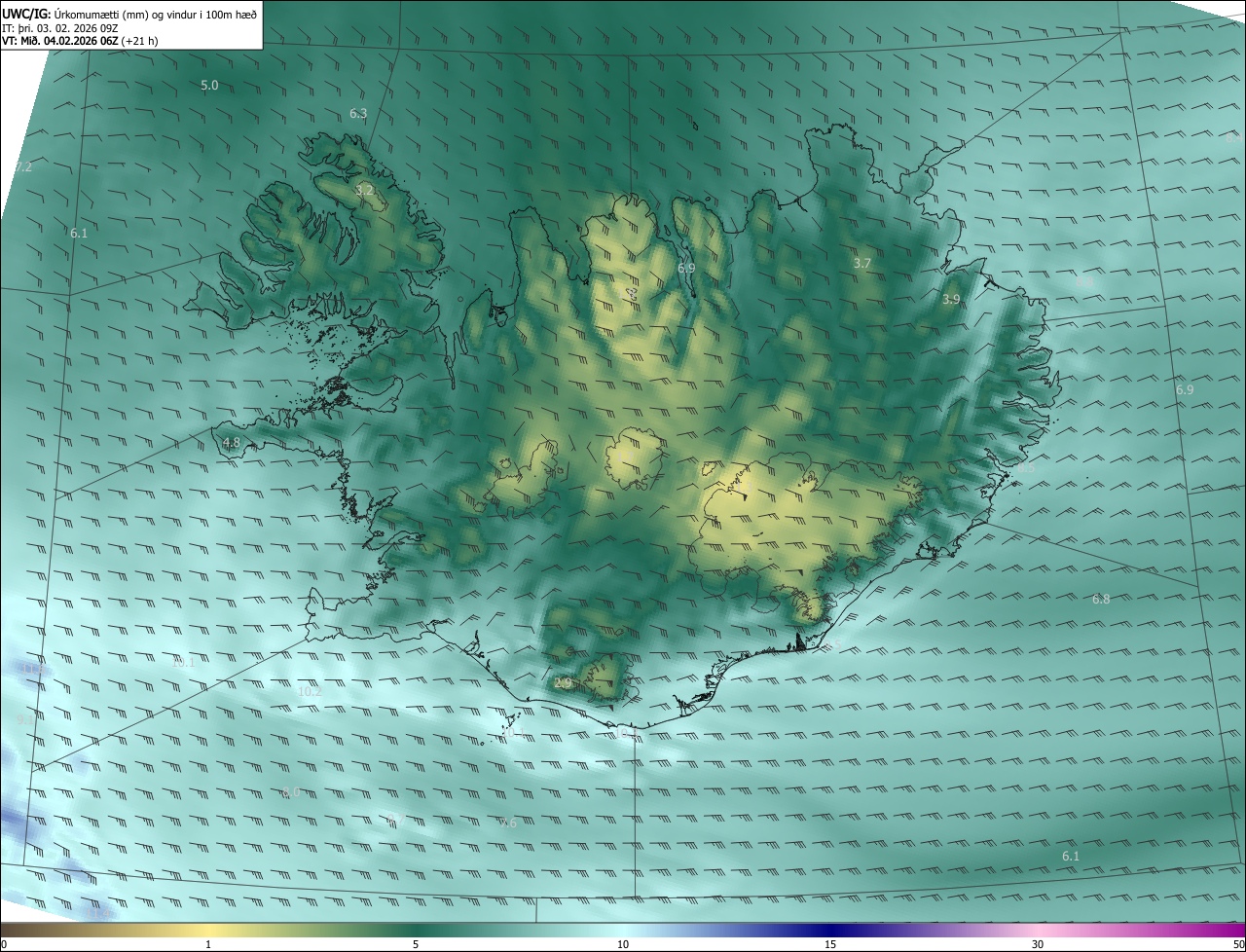Click the 6.9 label offshore east of Iceland
This screenshot has height=952, width=1246.
point(1185,390)
